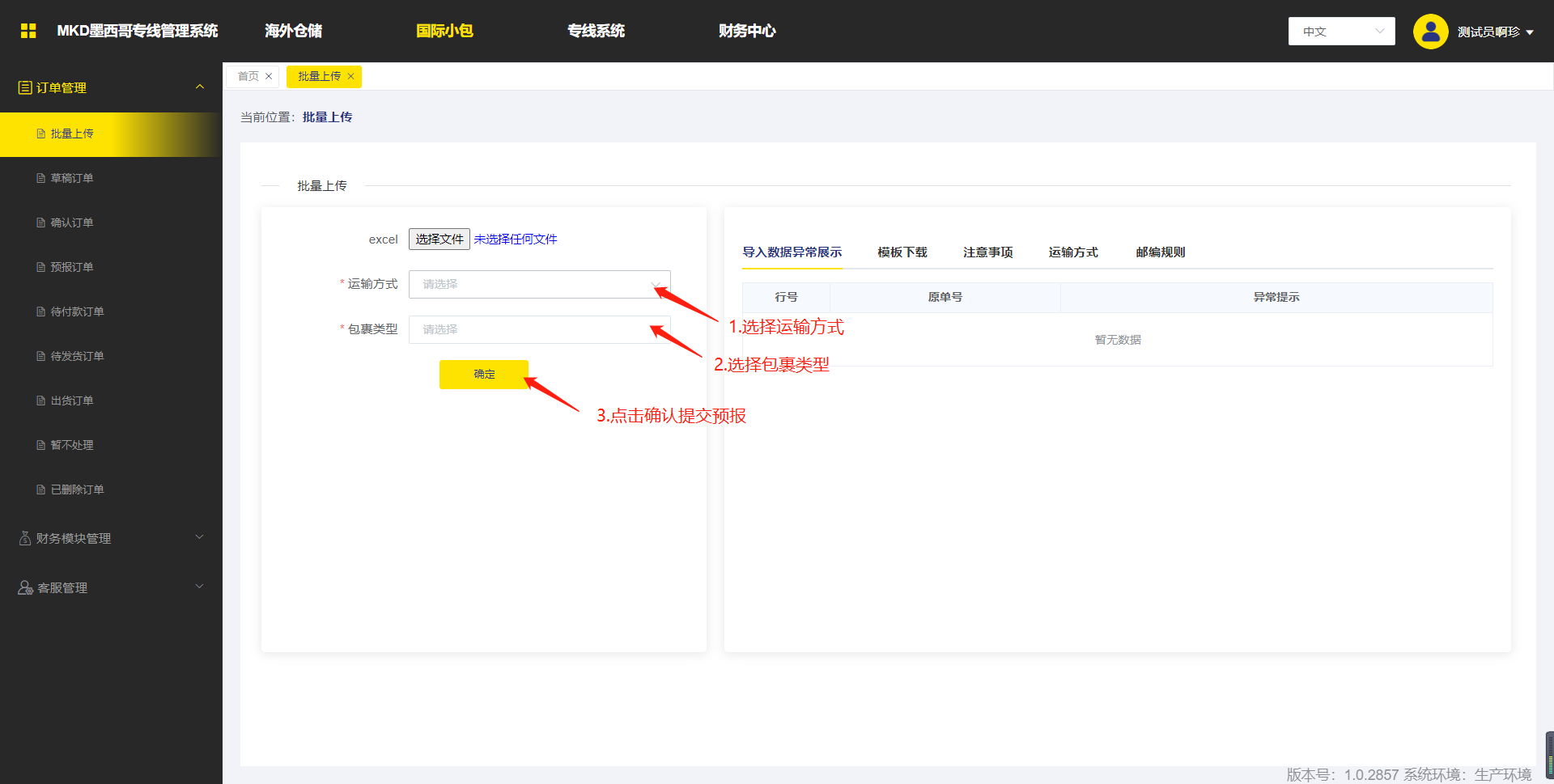Image resolution: width=1554 pixels, height=784 pixels.
Task: Collapse the 订单管理 menu chevron
Action: tap(199, 87)
